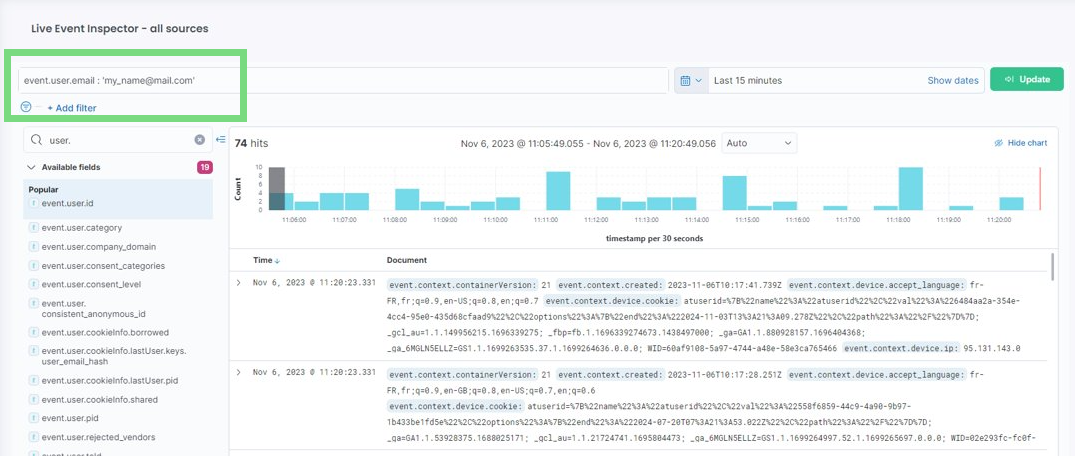Viewport: 1075px width, 456px height.
Task: Click the type icon beside event.user.pid
Action: 33,418
